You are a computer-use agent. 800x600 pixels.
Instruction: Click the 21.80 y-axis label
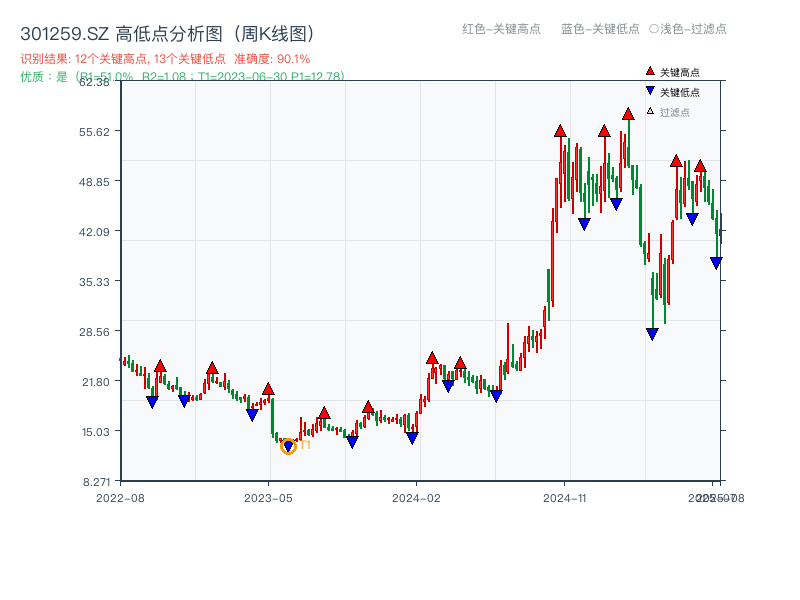tap(95, 382)
